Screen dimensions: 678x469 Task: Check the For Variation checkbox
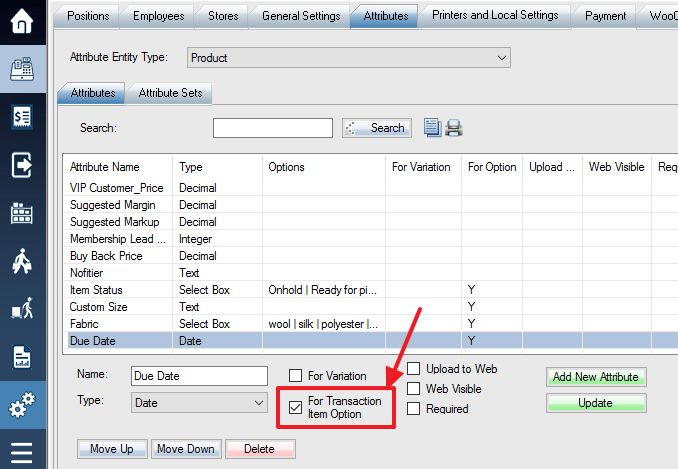click(x=295, y=375)
